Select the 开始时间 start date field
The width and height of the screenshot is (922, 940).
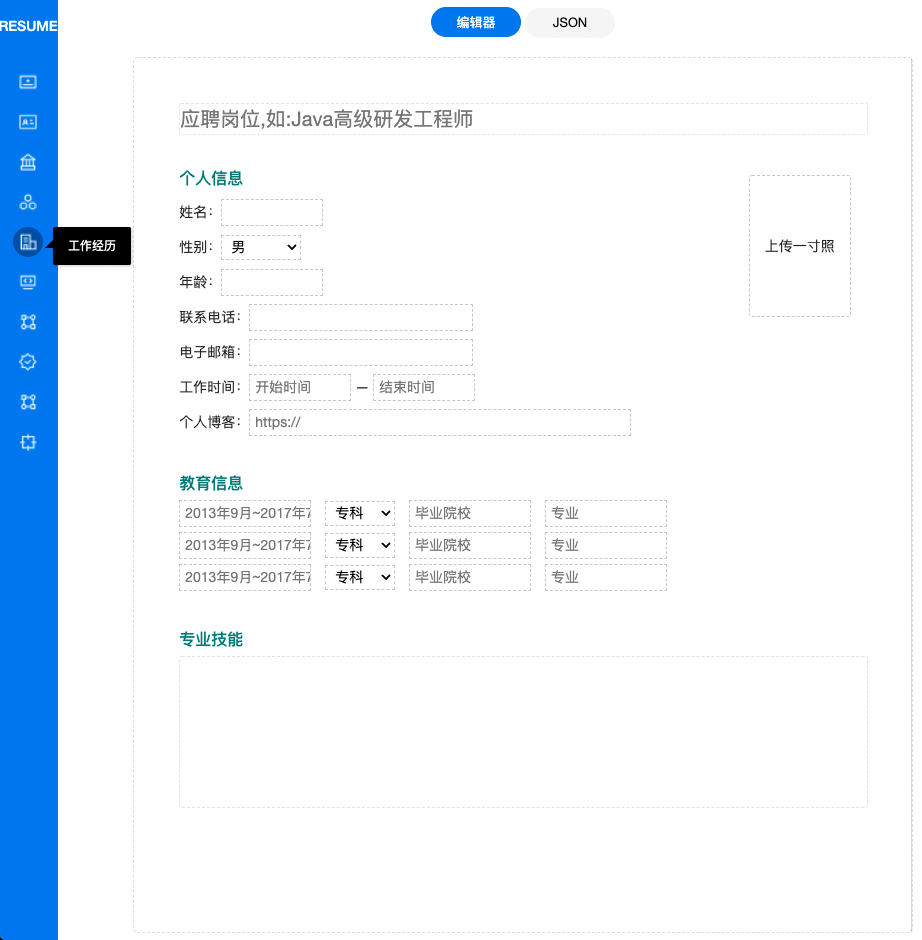tap(300, 387)
